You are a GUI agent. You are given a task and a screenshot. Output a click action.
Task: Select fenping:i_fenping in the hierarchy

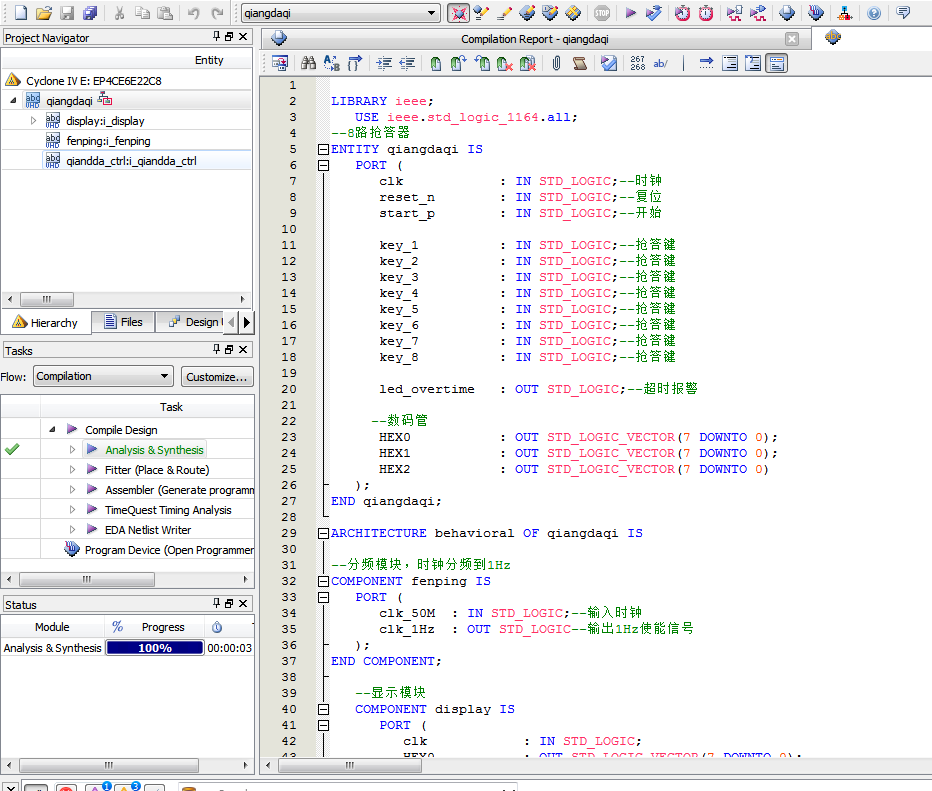click(108, 141)
